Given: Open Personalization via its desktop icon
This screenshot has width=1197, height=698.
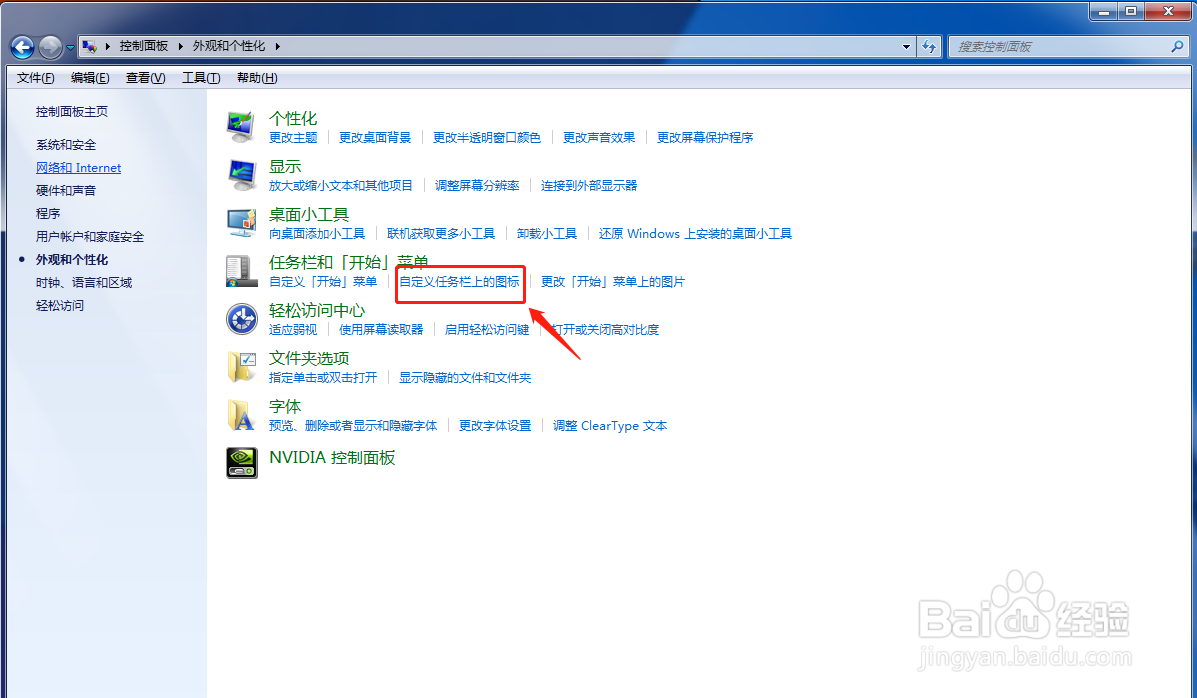Looking at the screenshot, I should [241, 125].
